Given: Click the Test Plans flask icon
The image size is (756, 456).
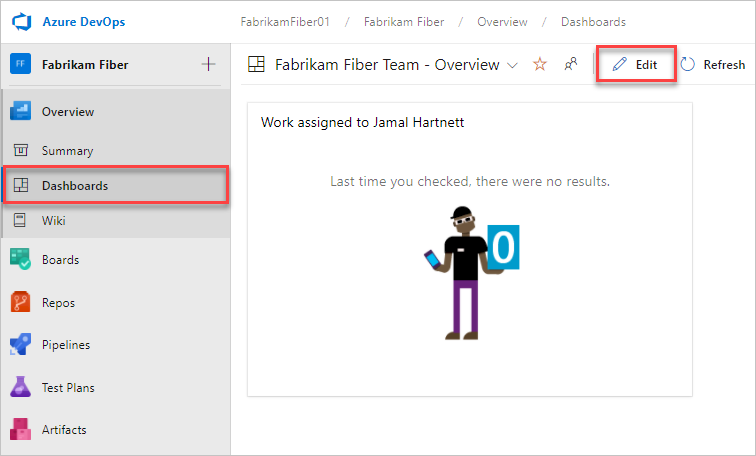Looking at the screenshot, I should coord(20,387).
